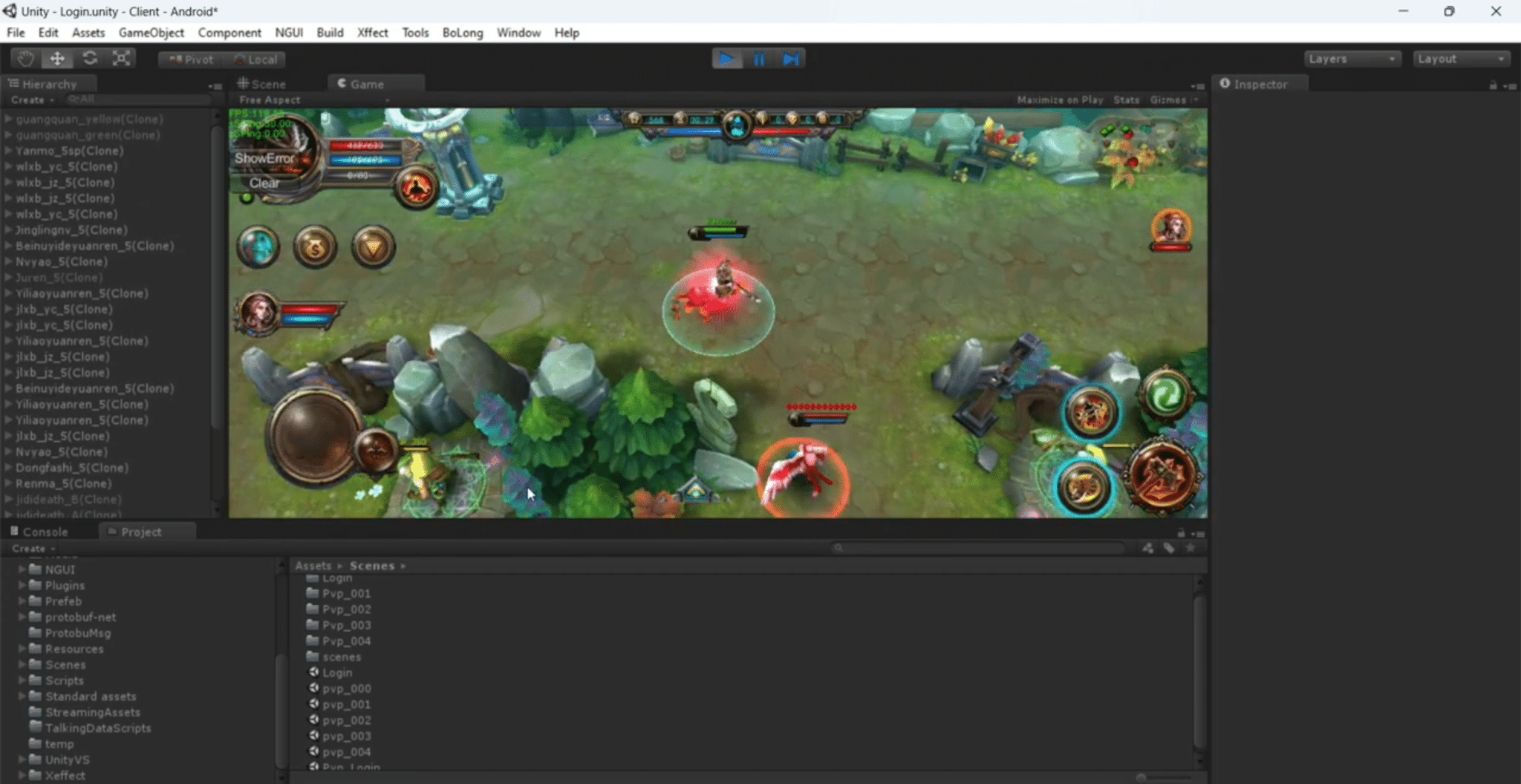1521x784 pixels.
Task: Click Assets in the Project breadcrumb
Action: (x=313, y=566)
